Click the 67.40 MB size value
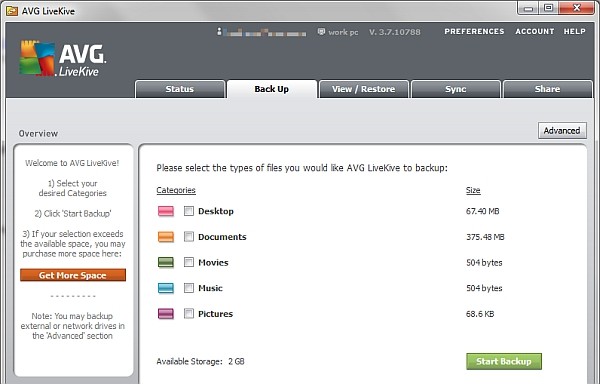This screenshot has width=600, height=384. (483, 211)
